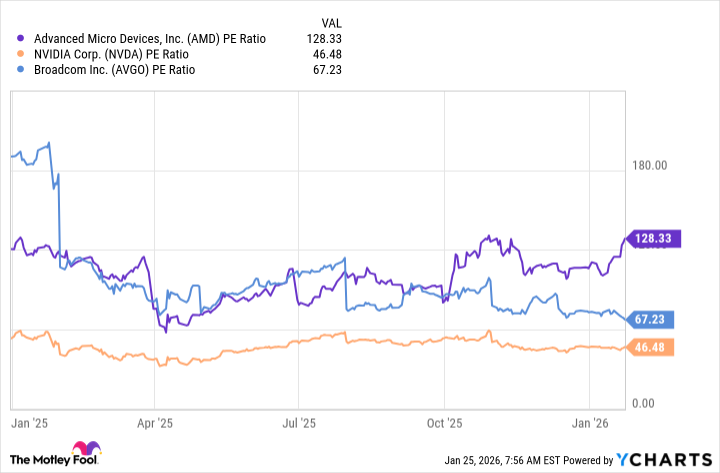Click the Jan '25 x-axis label
Image resolution: width=720 pixels, height=473 pixels.
[x=30, y=423]
